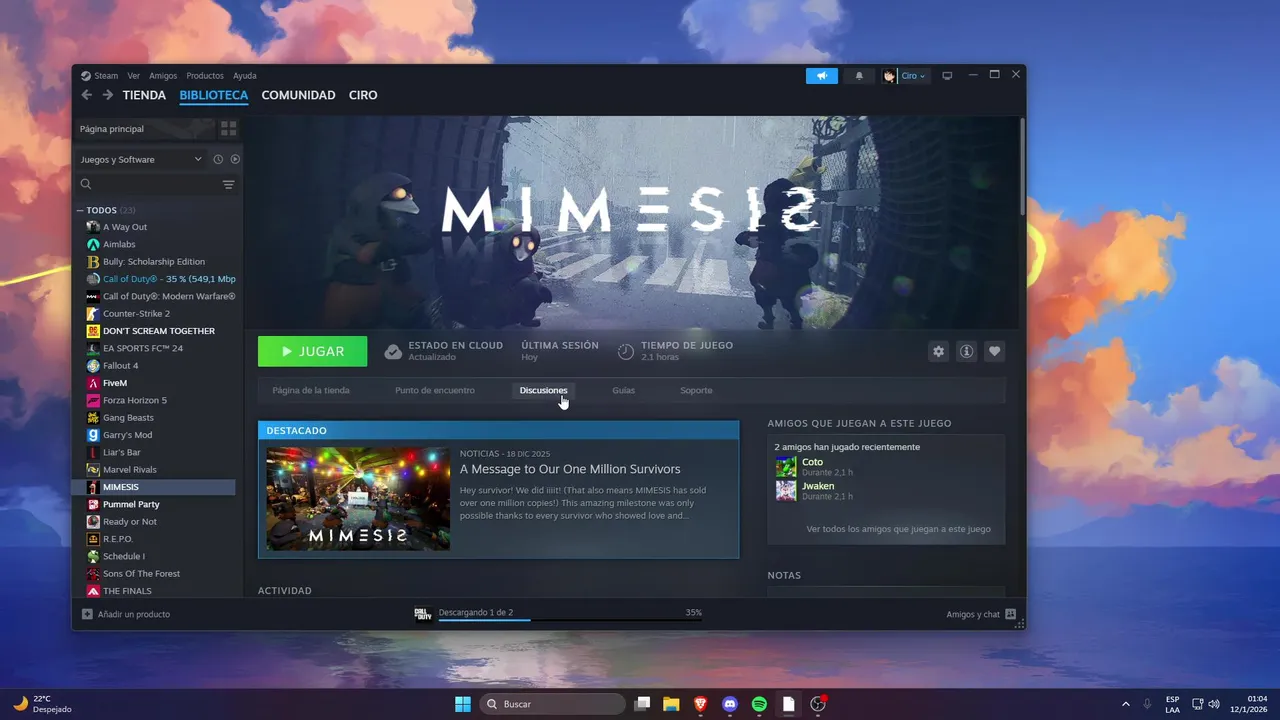
Task: Open the CIRO profile tab
Action: pyautogui.click(x=363, y=95)
